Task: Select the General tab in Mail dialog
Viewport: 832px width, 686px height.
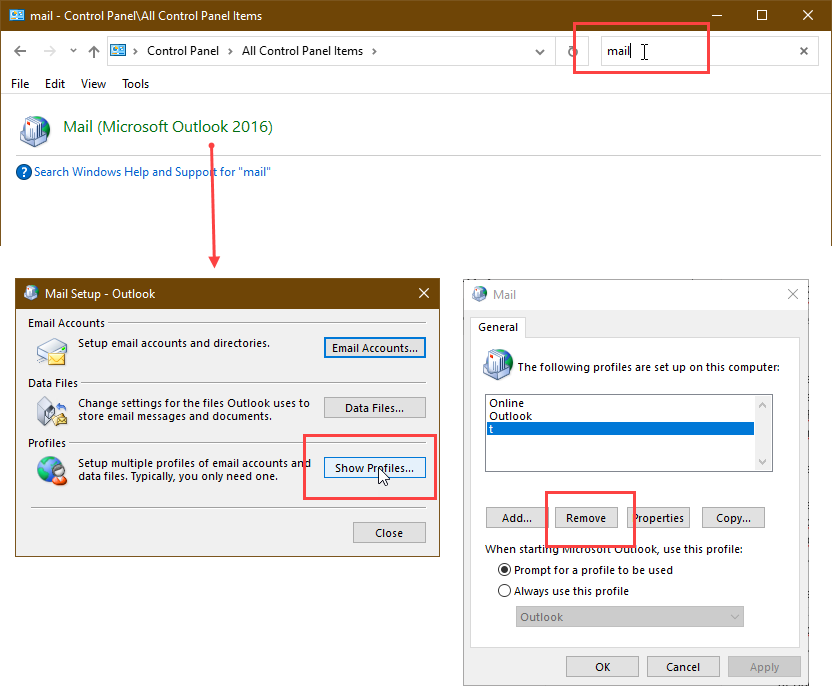Action: coord(498,327)
